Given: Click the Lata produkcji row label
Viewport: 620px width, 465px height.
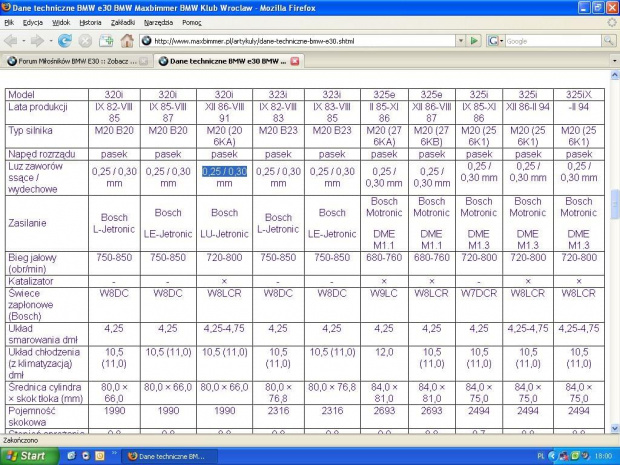Looking at the screenshot, I should 38,107.
